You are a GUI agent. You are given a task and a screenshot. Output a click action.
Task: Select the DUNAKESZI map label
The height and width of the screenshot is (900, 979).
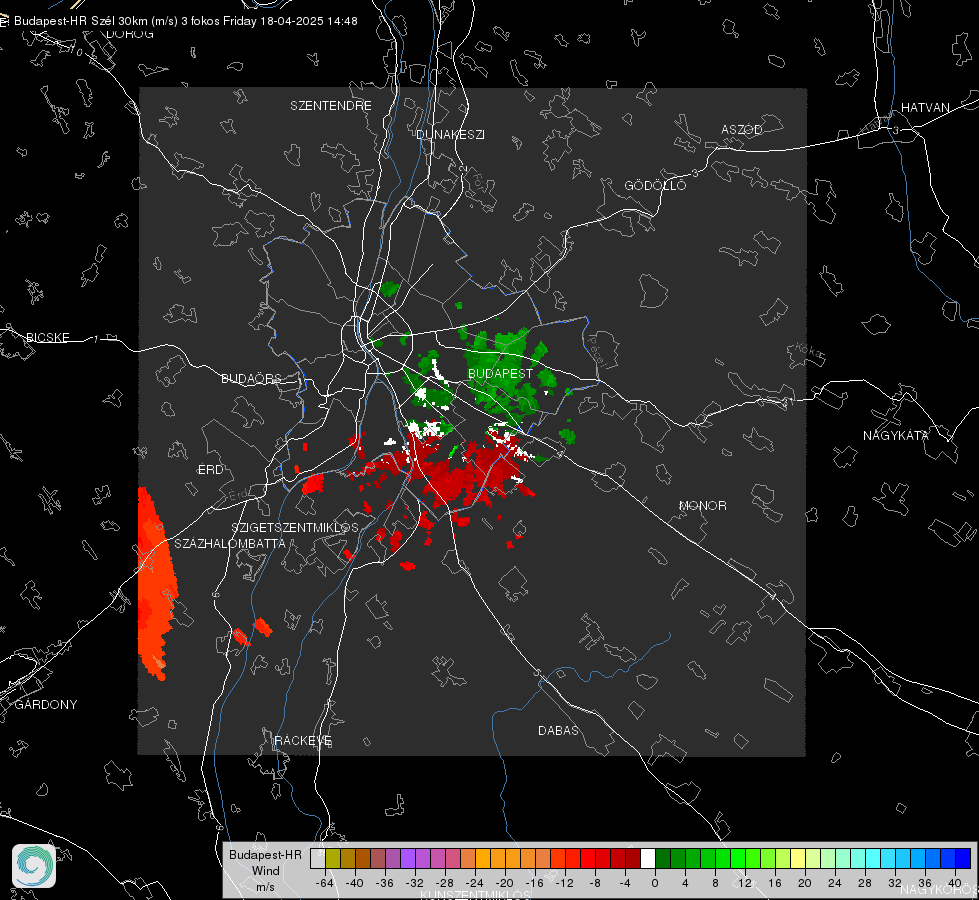[x=450, y=134]
